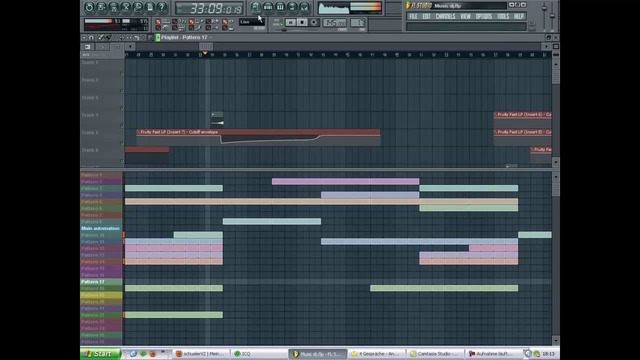
Task: Toggle Track 6 mute dot
Action: coord(122,161)
